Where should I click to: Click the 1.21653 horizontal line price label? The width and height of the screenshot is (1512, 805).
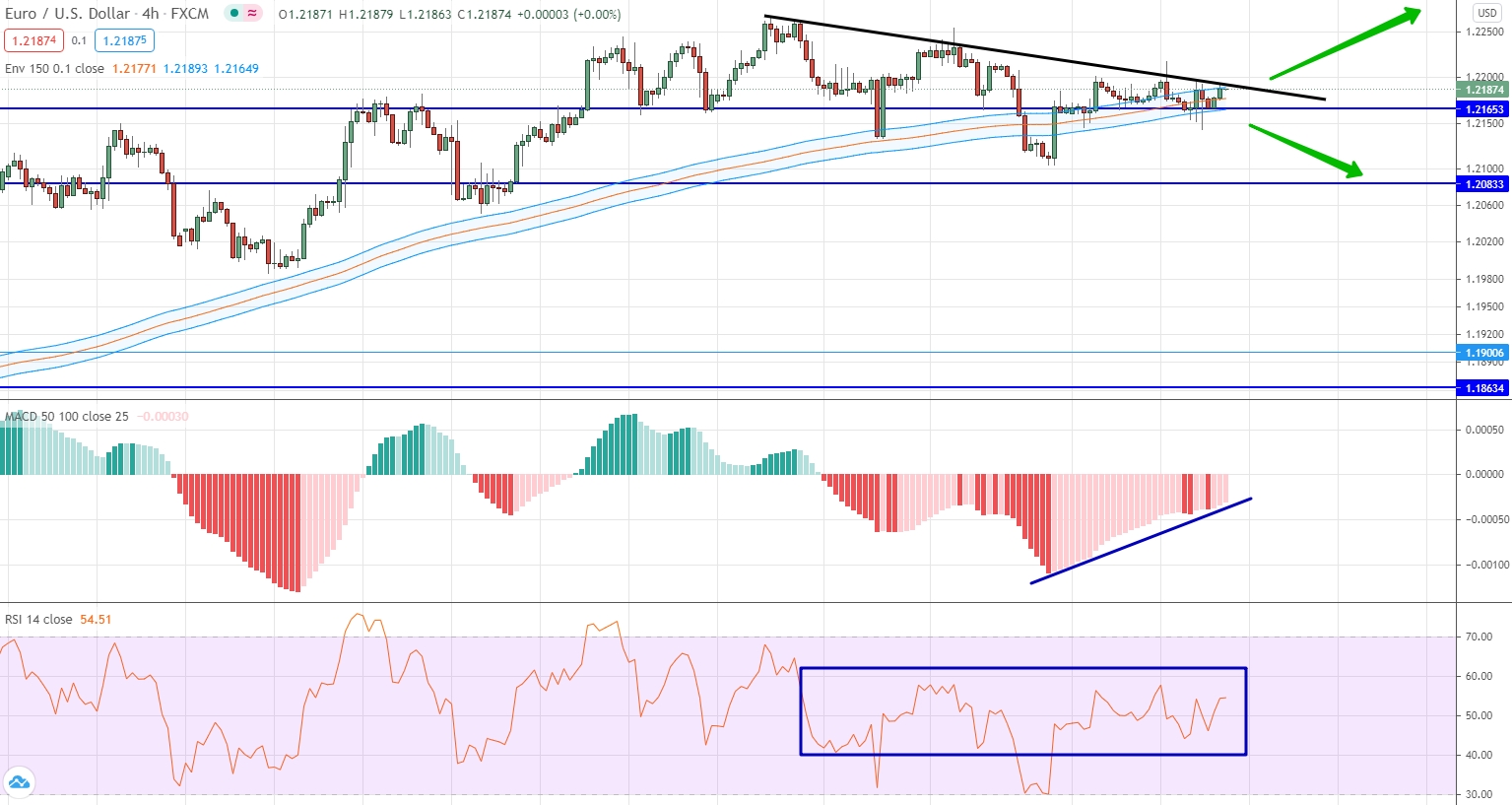[1484, 109]
